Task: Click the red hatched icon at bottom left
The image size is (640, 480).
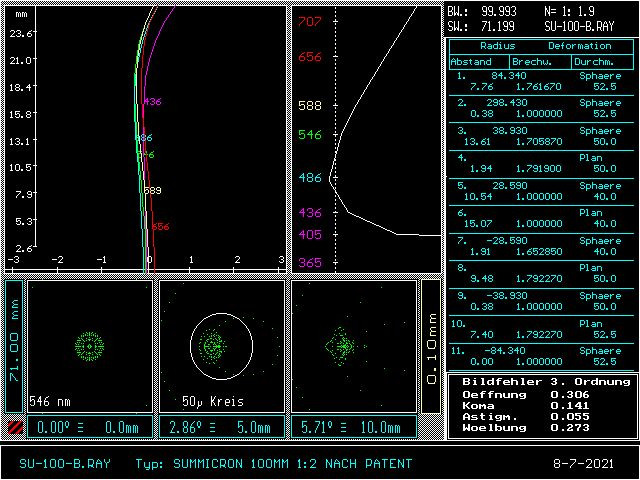Action: click(x=14, y=428)
